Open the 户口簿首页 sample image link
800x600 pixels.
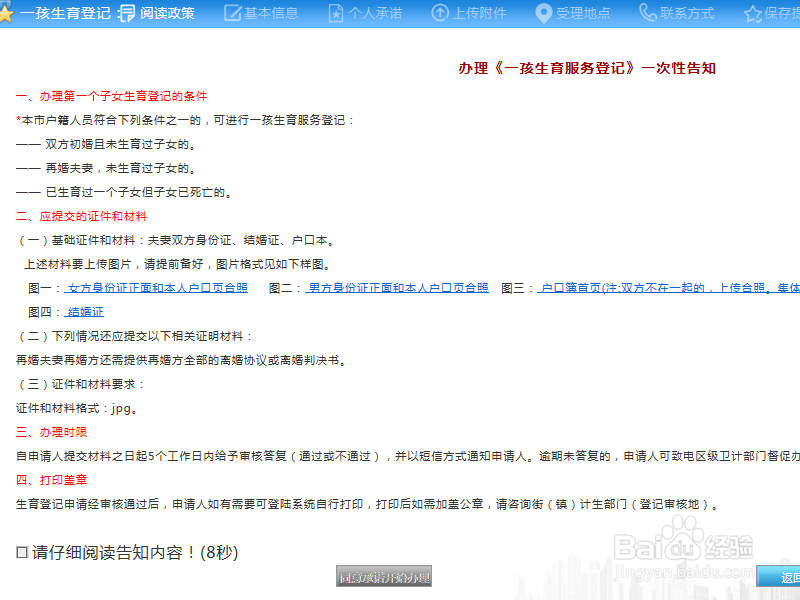click(x=668, y=288)
